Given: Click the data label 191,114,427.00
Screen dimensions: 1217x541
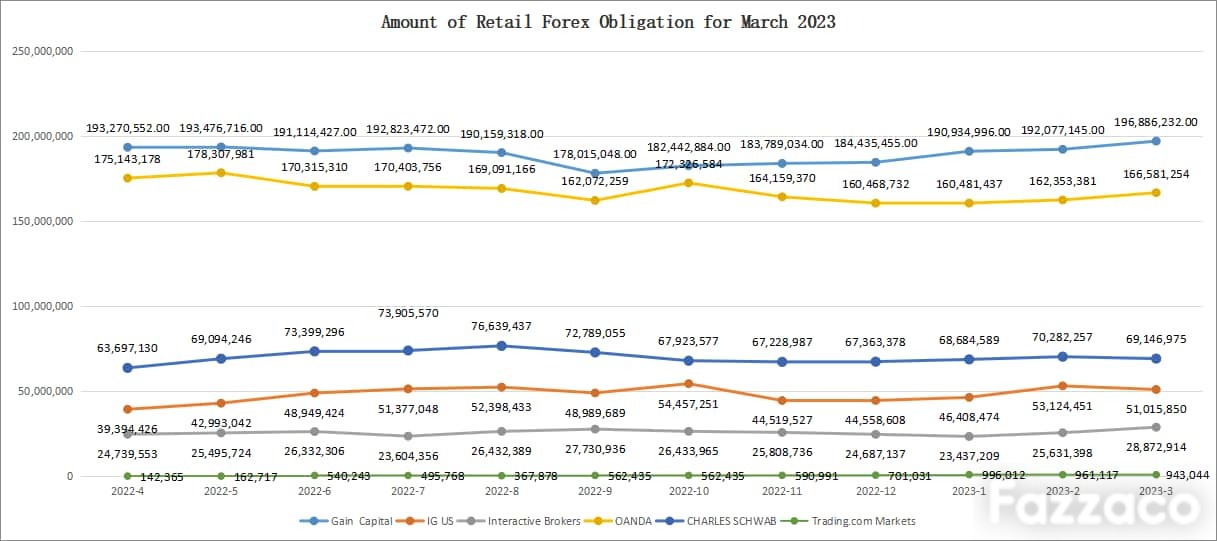Looking at the screenshot, I should point(315,130).
